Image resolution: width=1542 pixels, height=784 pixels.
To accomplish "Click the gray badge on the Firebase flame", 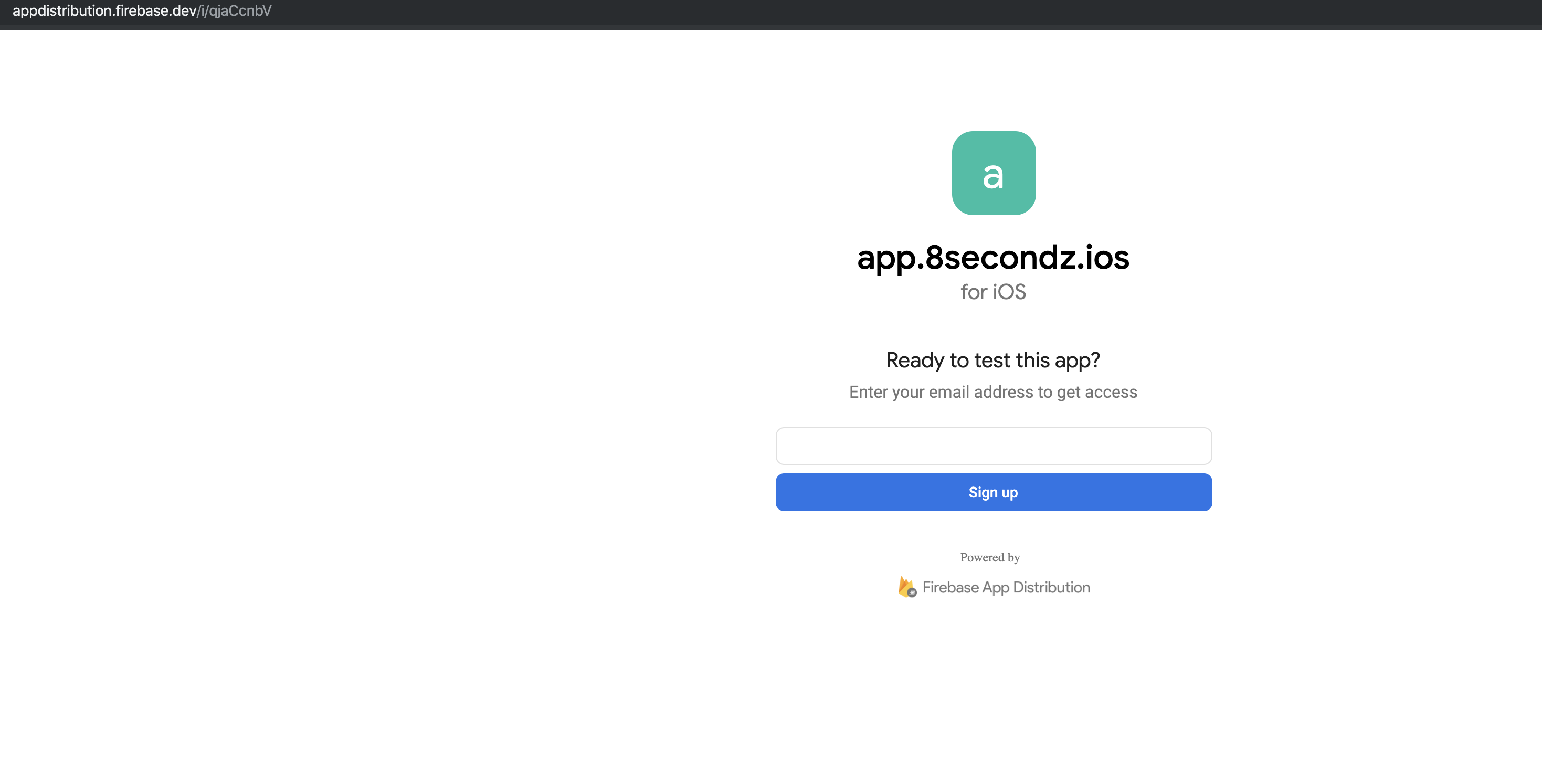I will (x=912, y=592).
